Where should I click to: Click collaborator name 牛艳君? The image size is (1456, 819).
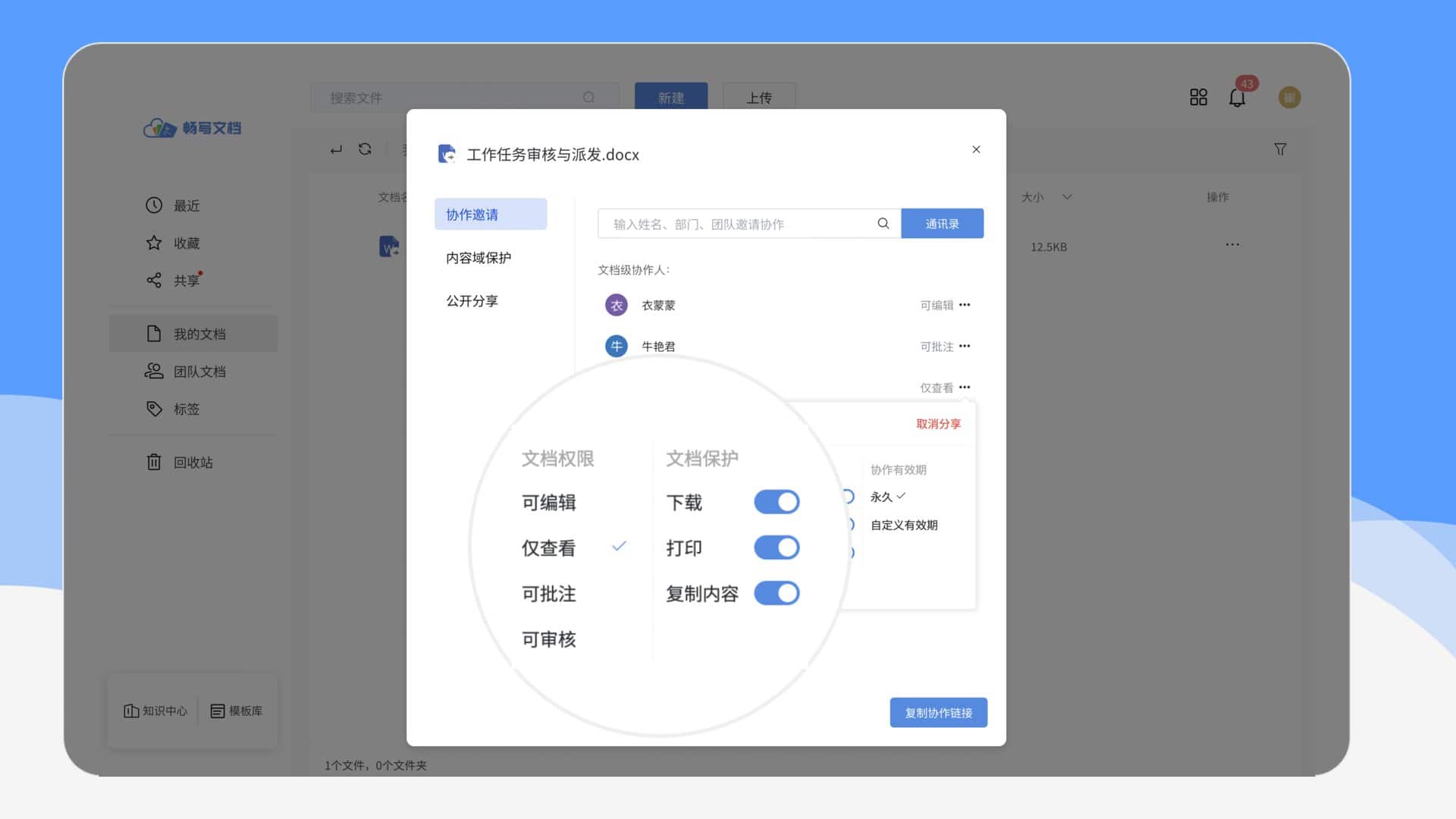click(x=658, y=347)
